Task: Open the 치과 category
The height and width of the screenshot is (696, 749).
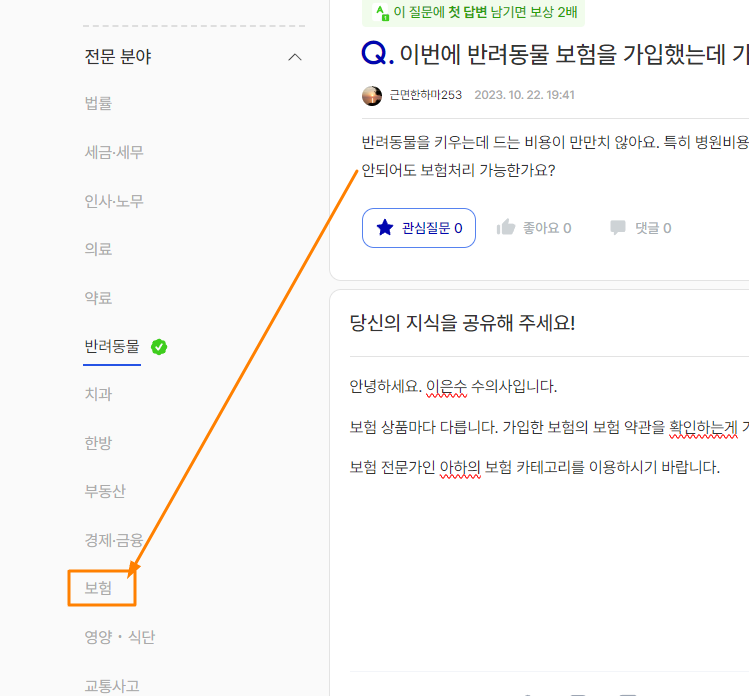Action: tap(98, 395)
